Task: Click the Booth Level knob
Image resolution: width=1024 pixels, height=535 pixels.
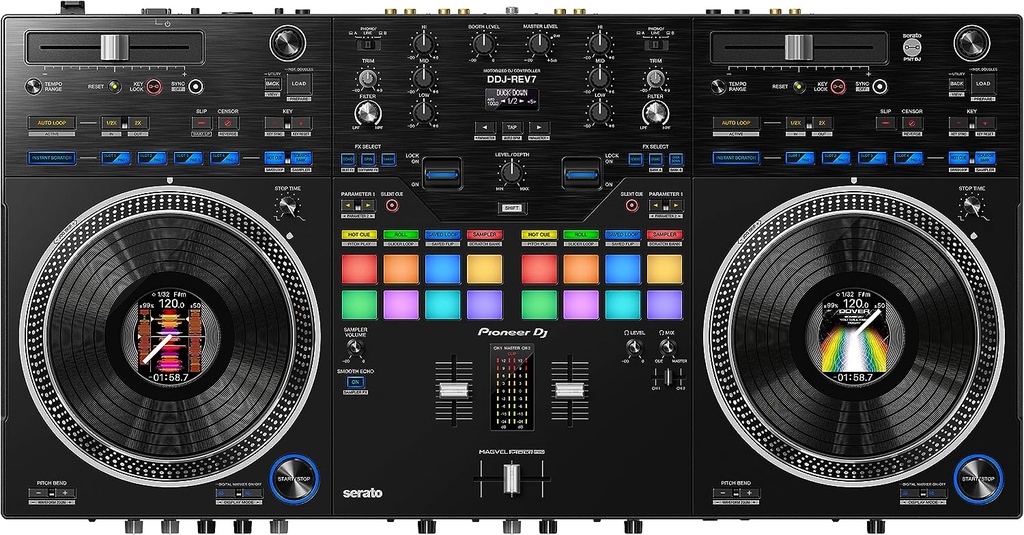Action: 483,44
